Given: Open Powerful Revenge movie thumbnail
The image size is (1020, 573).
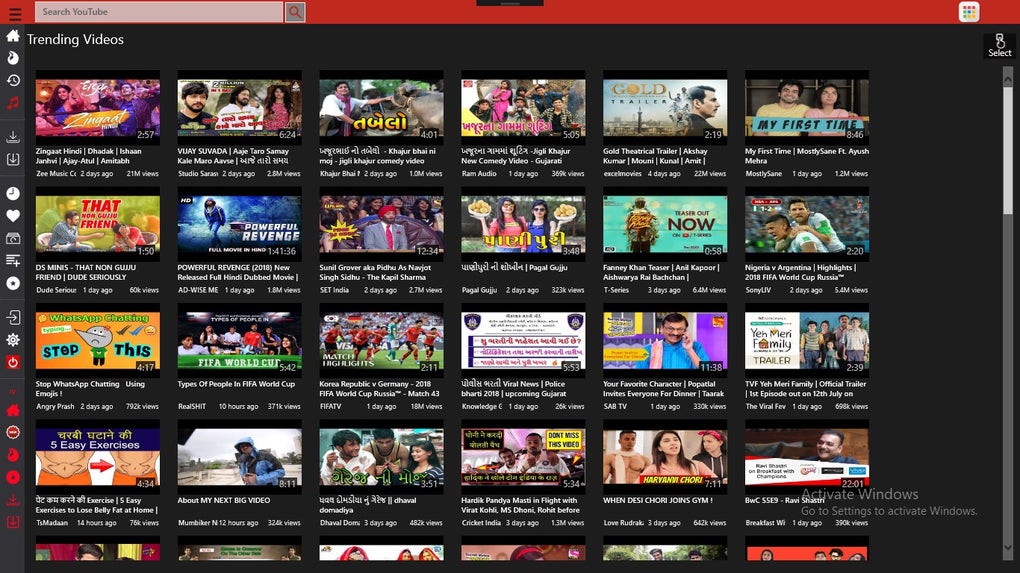Looking at the screenshot, I should click(239, 224).
